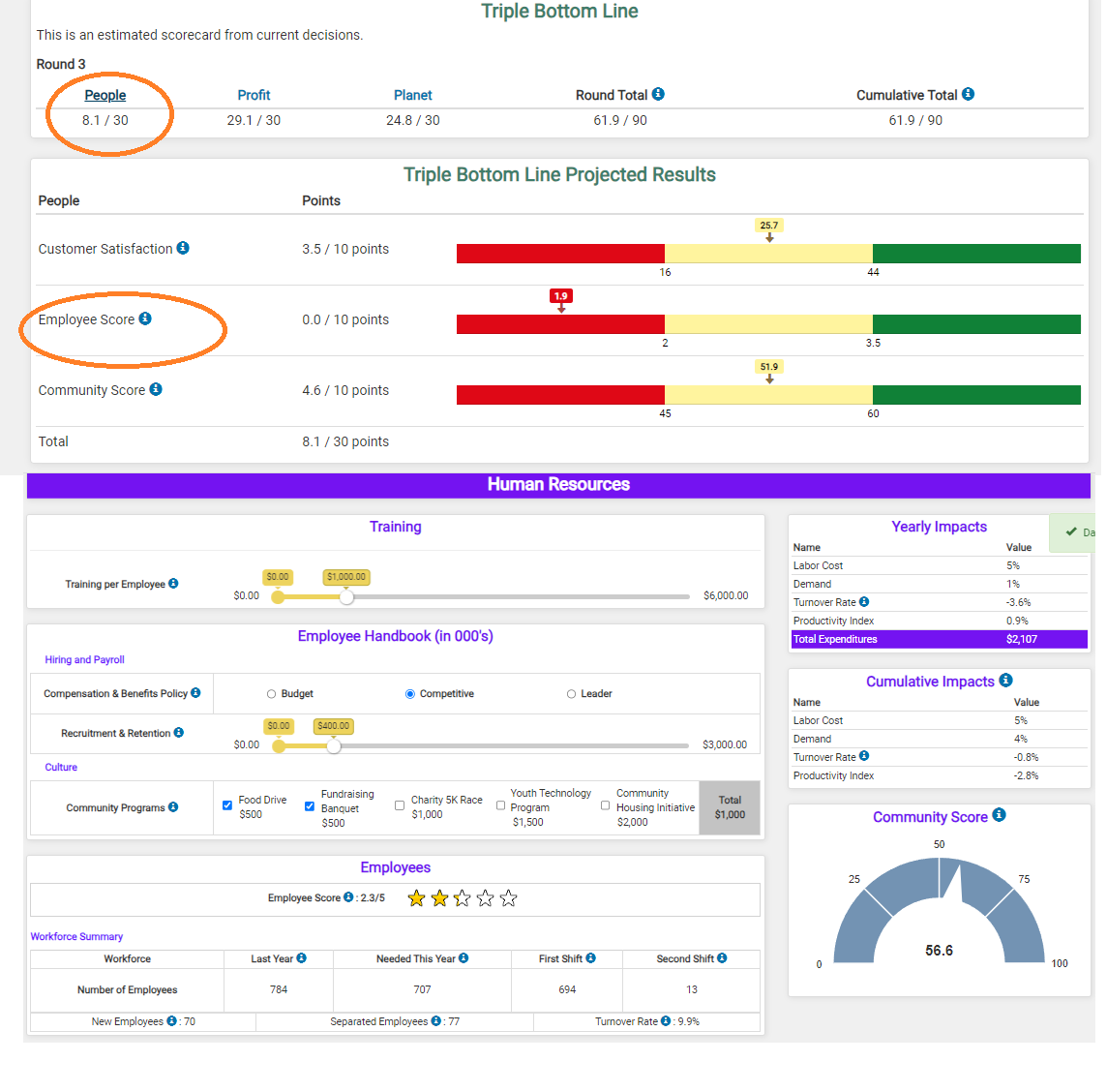Open the Profit scorecard link
Viewport: 1107px width, 1092px height.
[x=254, y=95]
